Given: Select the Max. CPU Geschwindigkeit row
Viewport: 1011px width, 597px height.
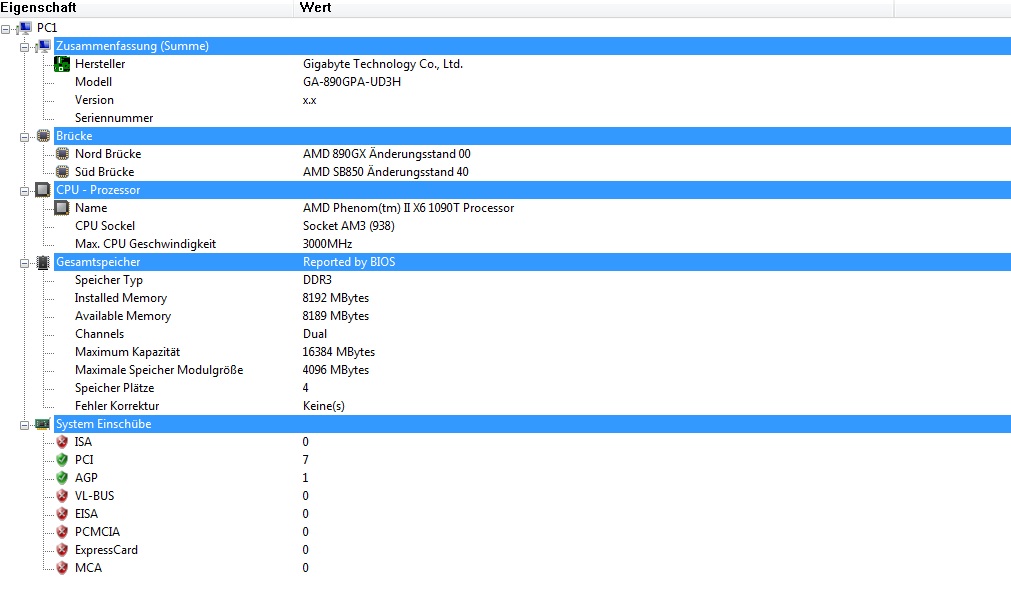Looking at the screenshot, I should coord(146,244).
